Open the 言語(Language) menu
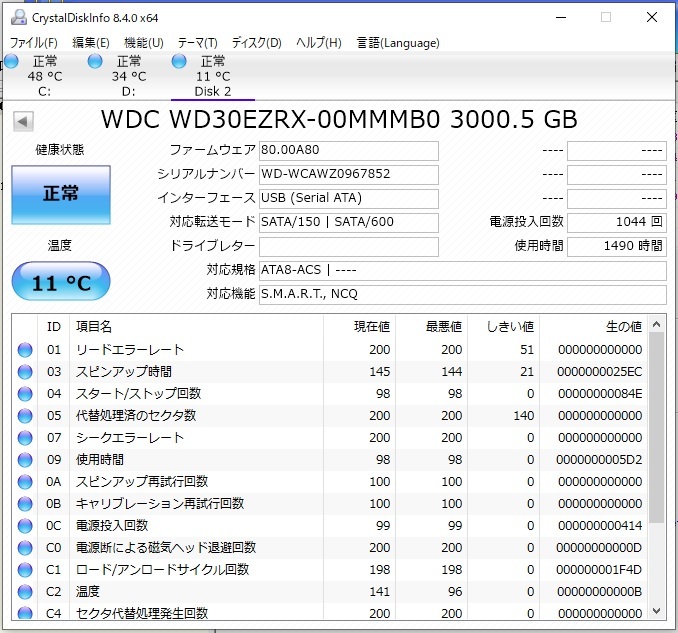Viewport: 678px width, 633px height. click(398, 43)
